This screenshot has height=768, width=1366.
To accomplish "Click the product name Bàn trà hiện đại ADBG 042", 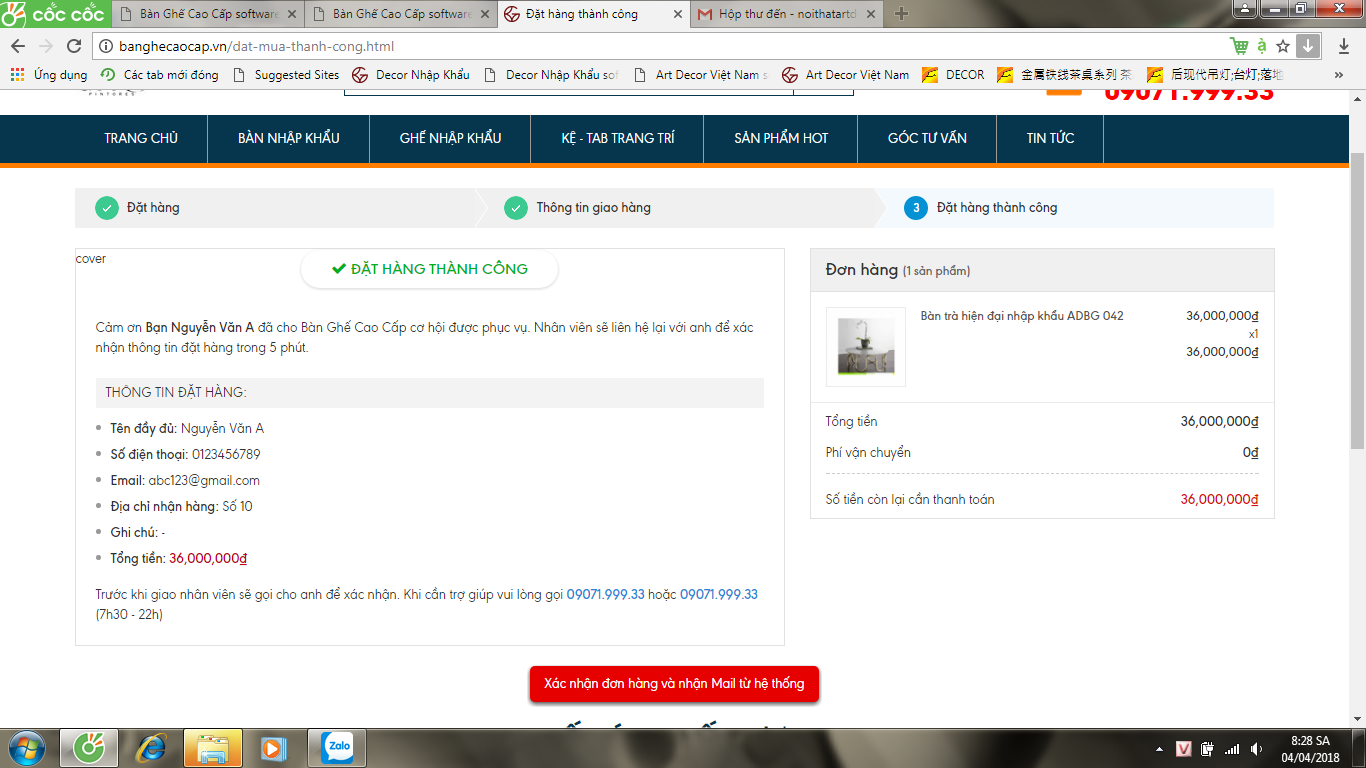I will [1022, 316].
